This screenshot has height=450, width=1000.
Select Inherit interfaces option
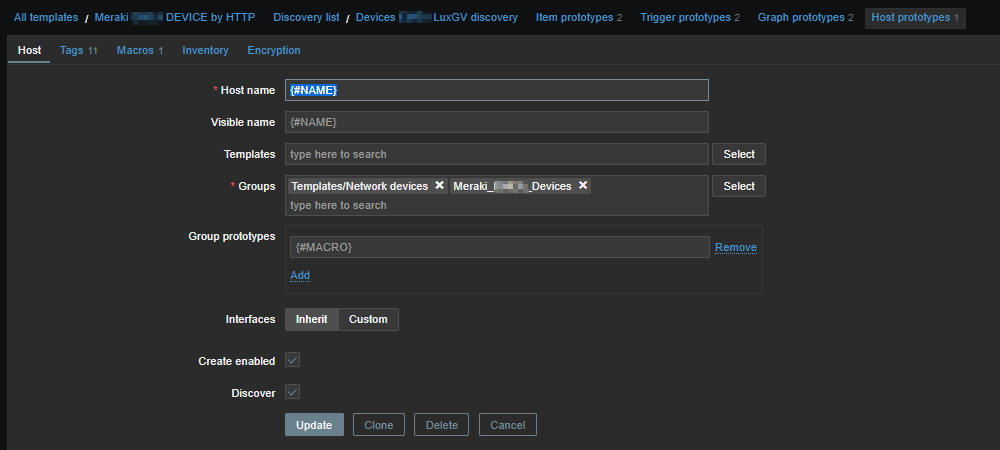311,319
